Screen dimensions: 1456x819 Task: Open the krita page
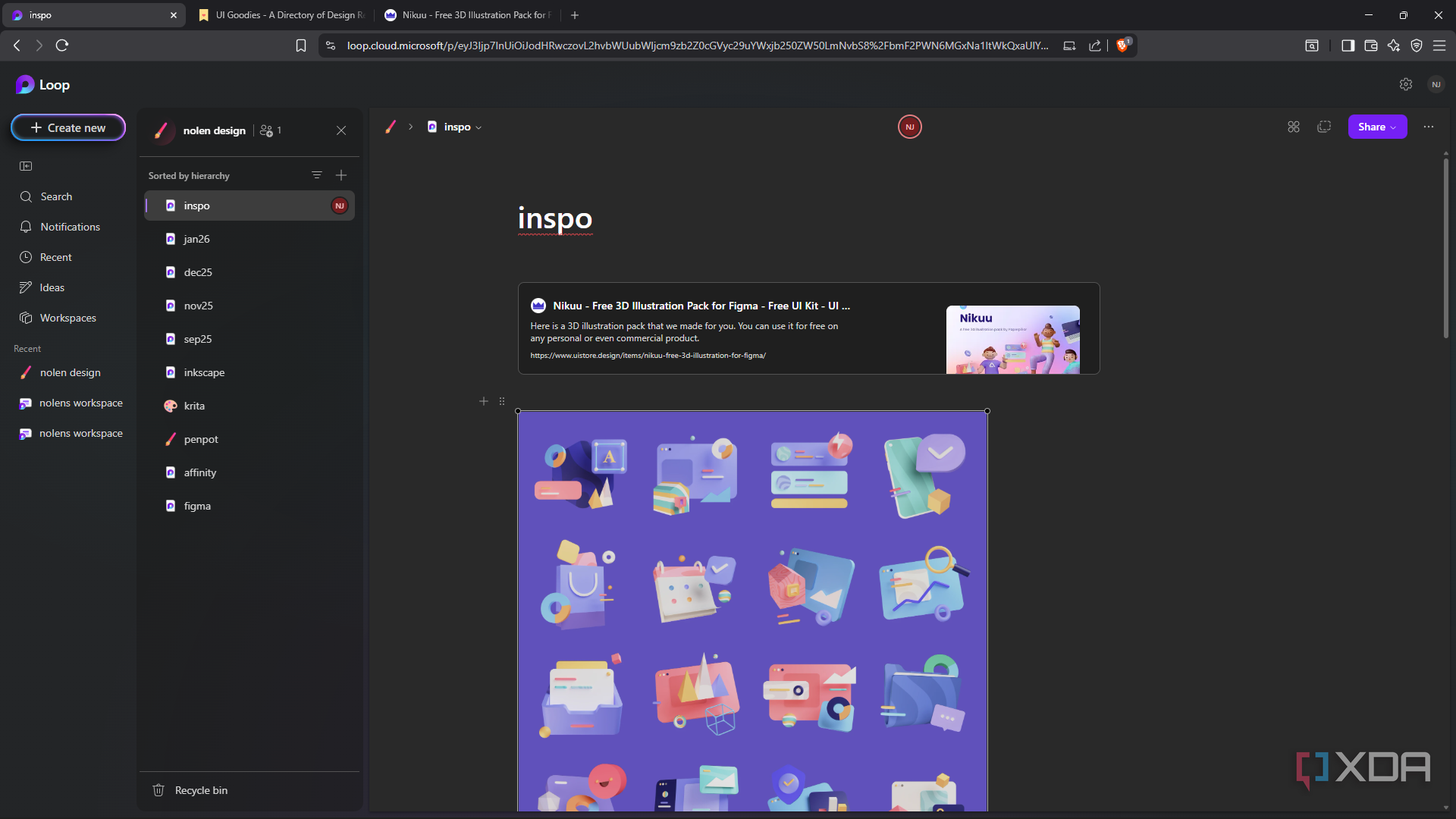click(x=249, y=406)
